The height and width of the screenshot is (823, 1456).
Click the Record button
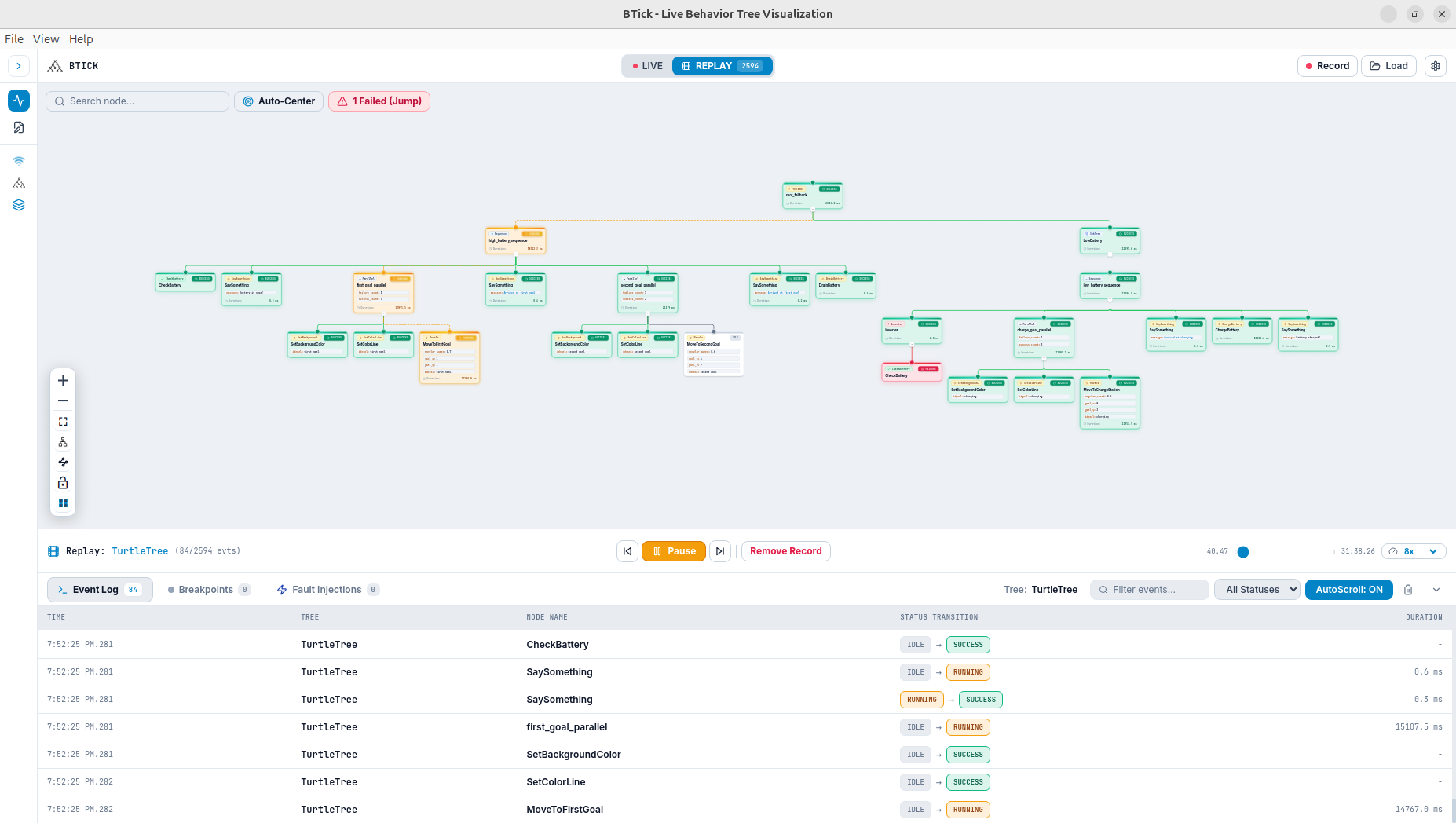(1327, 66)
